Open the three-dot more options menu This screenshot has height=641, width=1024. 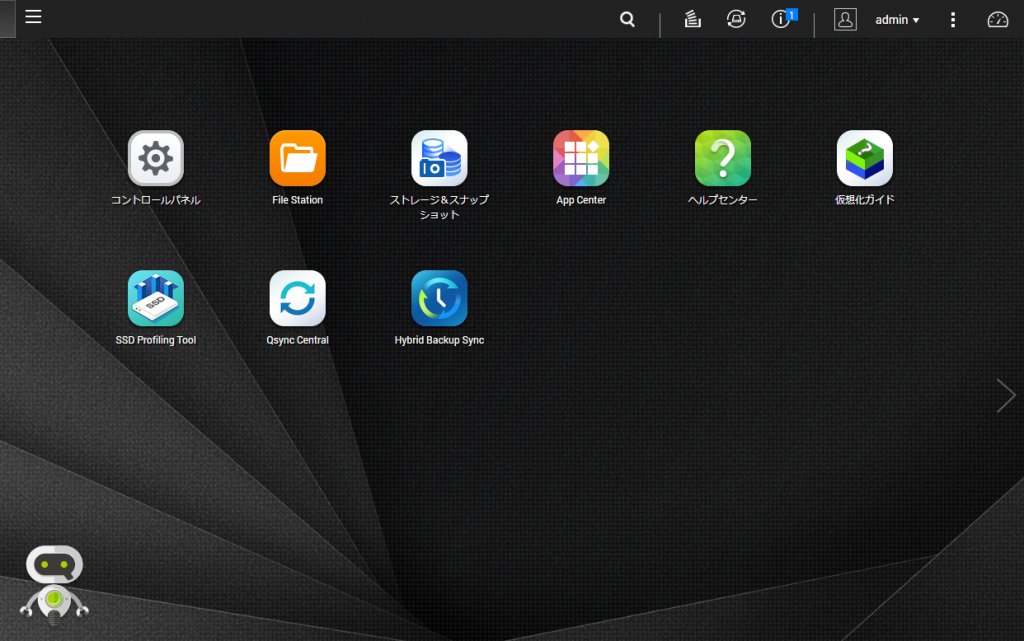point(953,20)
